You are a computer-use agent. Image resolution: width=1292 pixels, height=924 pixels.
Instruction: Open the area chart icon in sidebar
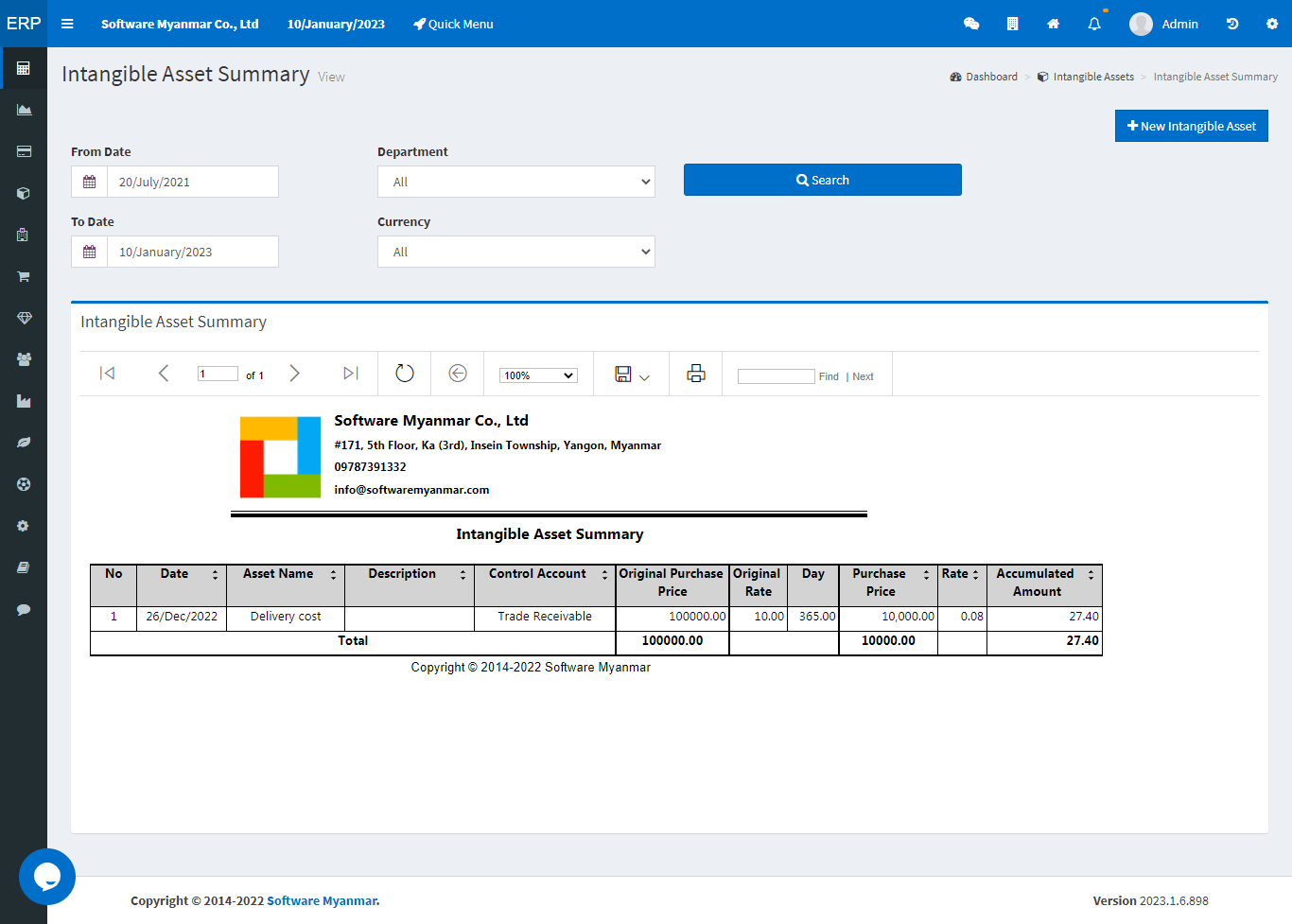[x=24, y=110]
